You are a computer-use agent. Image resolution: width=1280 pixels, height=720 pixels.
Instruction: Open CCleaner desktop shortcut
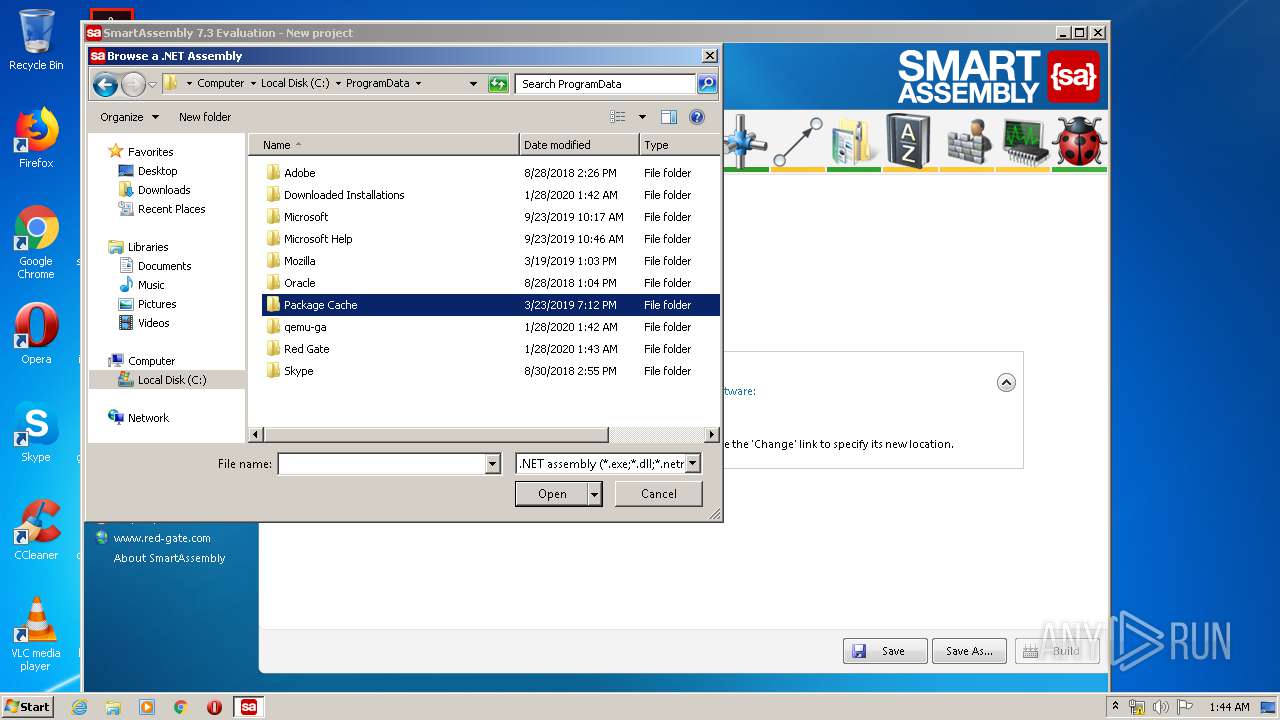click(x=36, y=530)
